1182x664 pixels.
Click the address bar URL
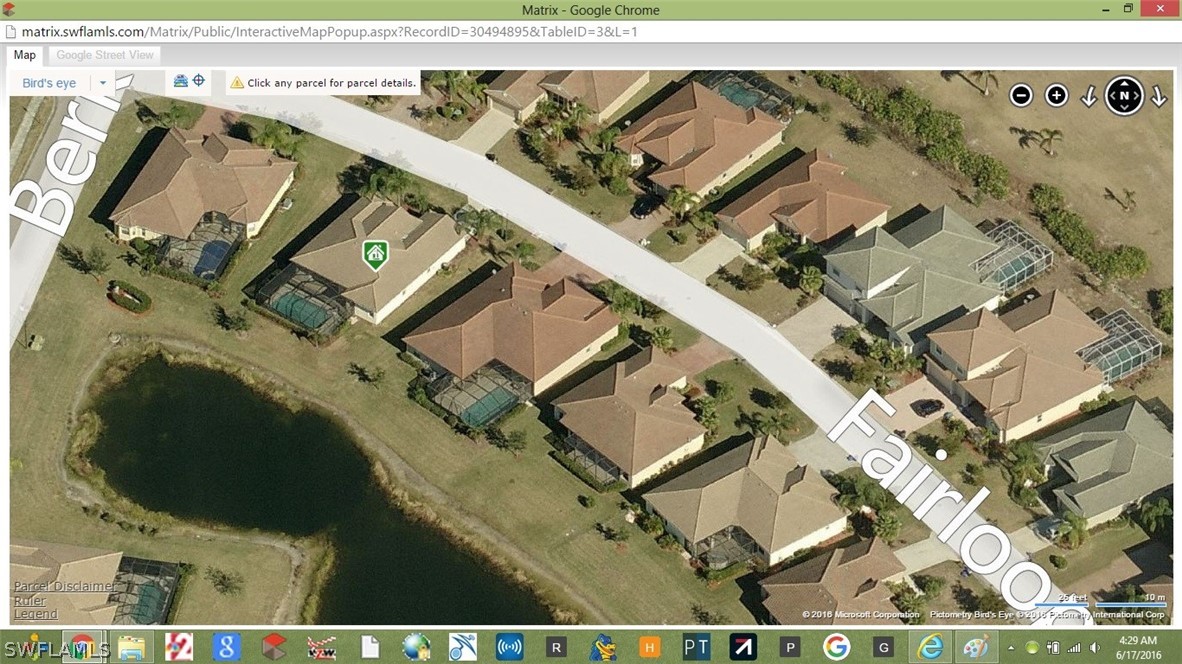click(x=329, y=32)
